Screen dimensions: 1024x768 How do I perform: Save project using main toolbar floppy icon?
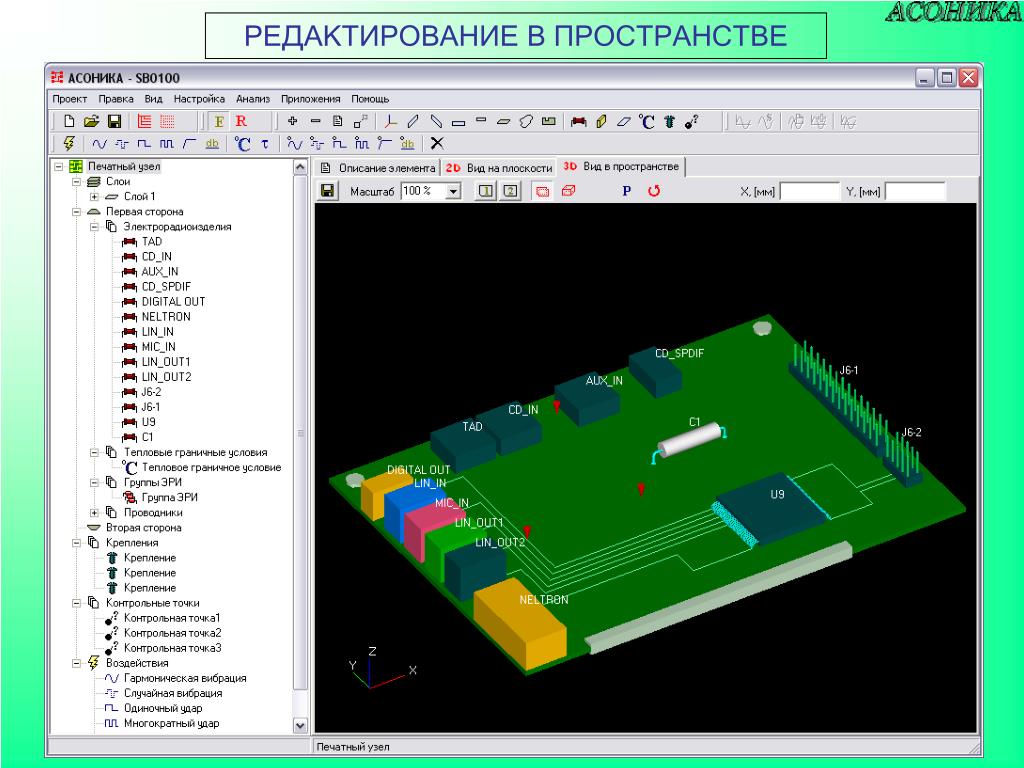pyautogui.click(x=114, y=121)
